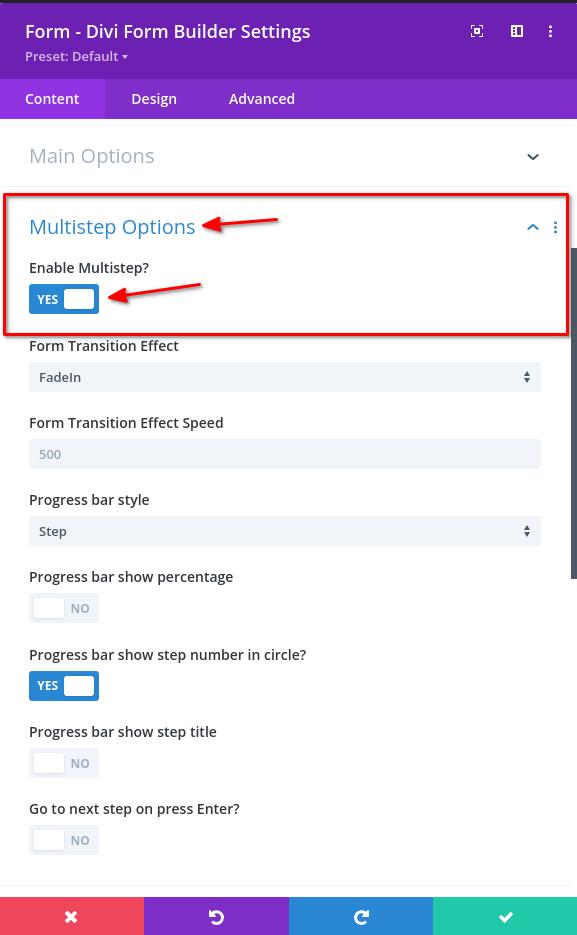Image resolution: width=577 pixels, height=935 pixels.
Task: Collapse the Multistep Options section
Action: click(533, 227)
